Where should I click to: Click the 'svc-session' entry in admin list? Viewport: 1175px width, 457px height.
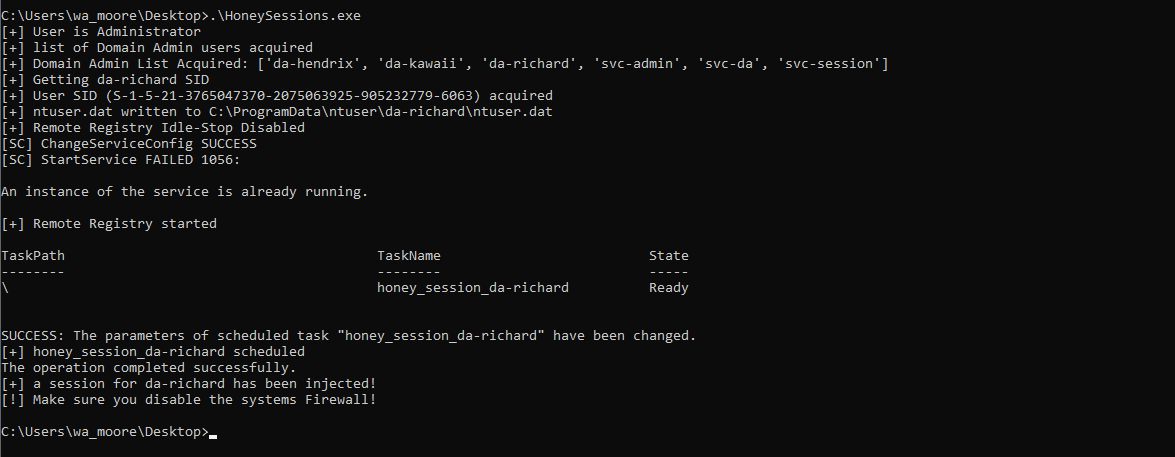pyautogui.click(x=830, y=64)
